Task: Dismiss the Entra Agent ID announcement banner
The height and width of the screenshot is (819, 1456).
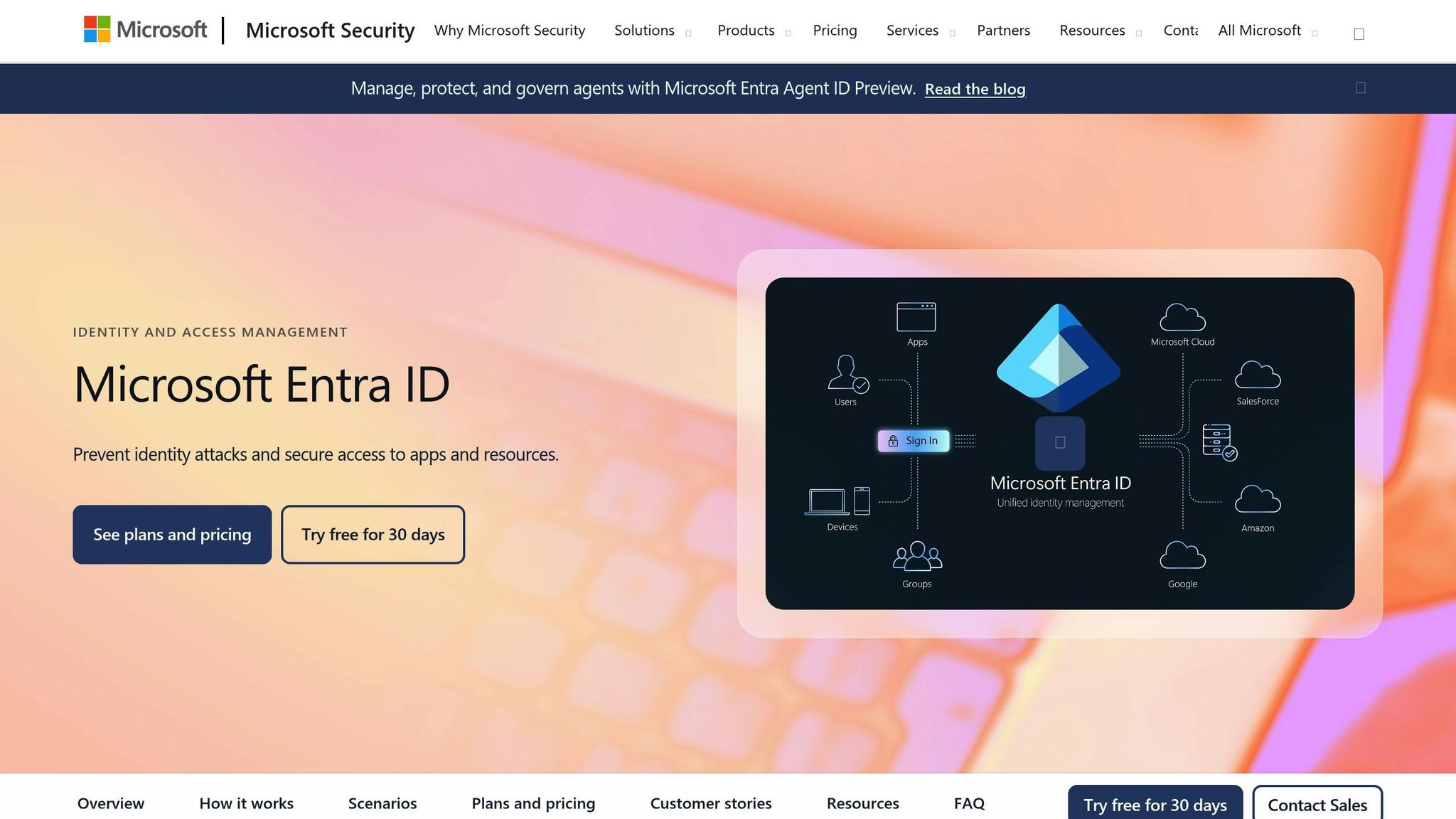Action: pos(1360,87)
